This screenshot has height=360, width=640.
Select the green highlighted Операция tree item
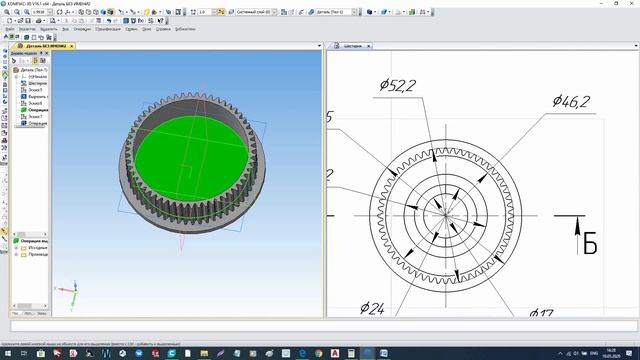coord(35,110)
